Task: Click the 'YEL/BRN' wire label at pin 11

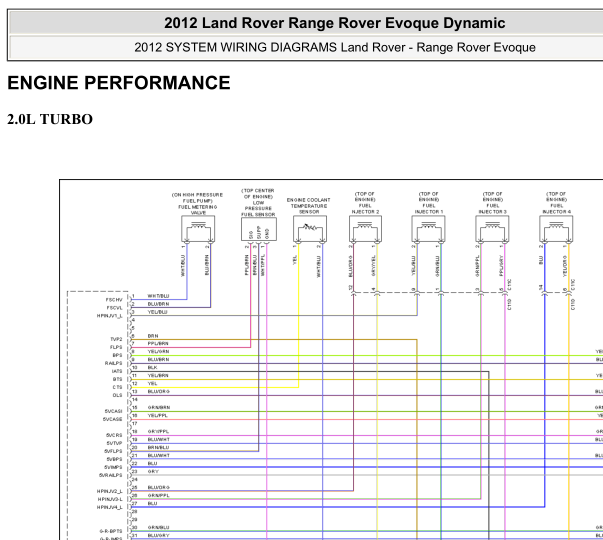Action: (158, 376)
